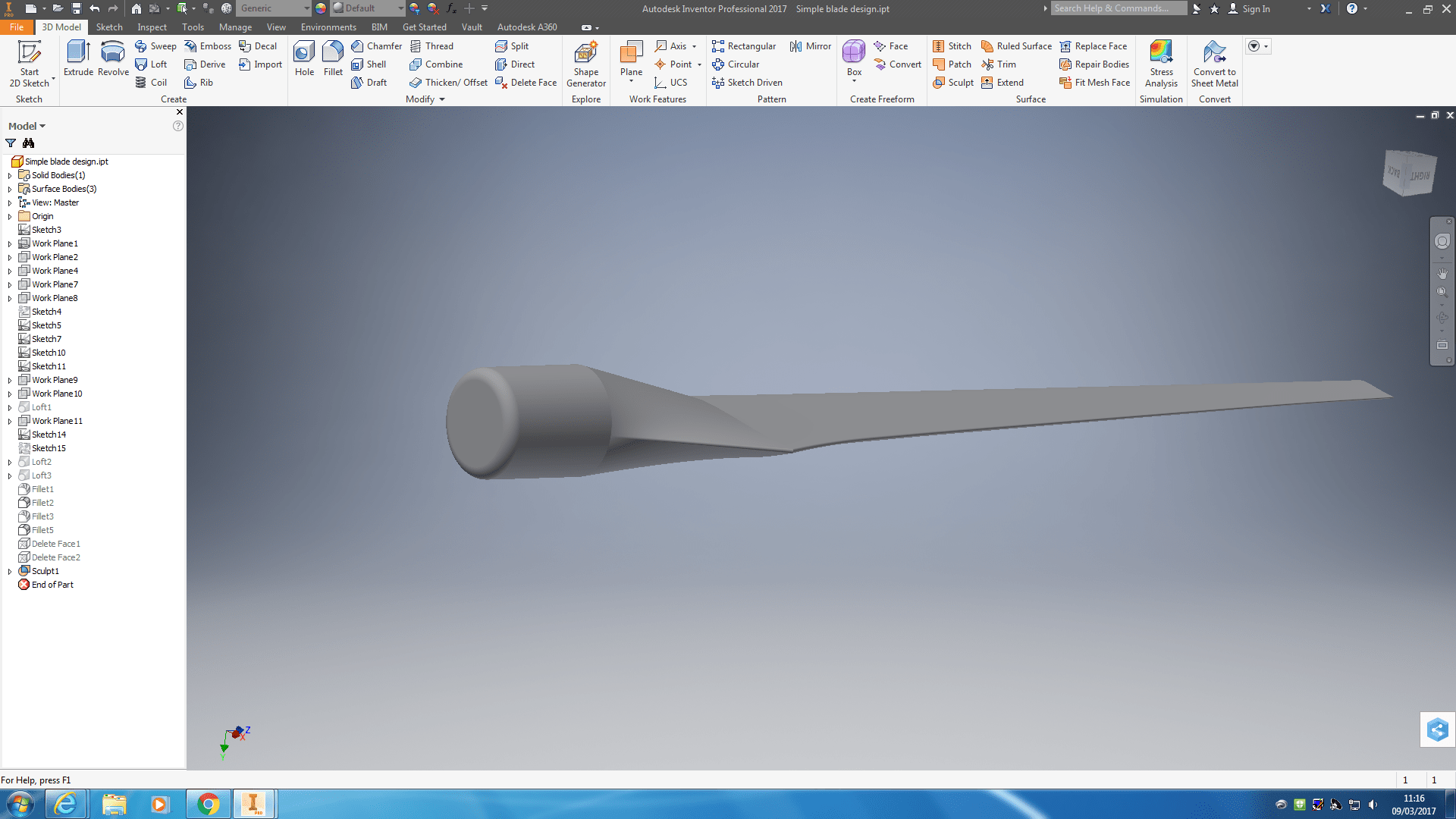The height and width of the screenshot is (819, 1456).
Task: Switch to the Inspect tab
Action: (152, 27)
